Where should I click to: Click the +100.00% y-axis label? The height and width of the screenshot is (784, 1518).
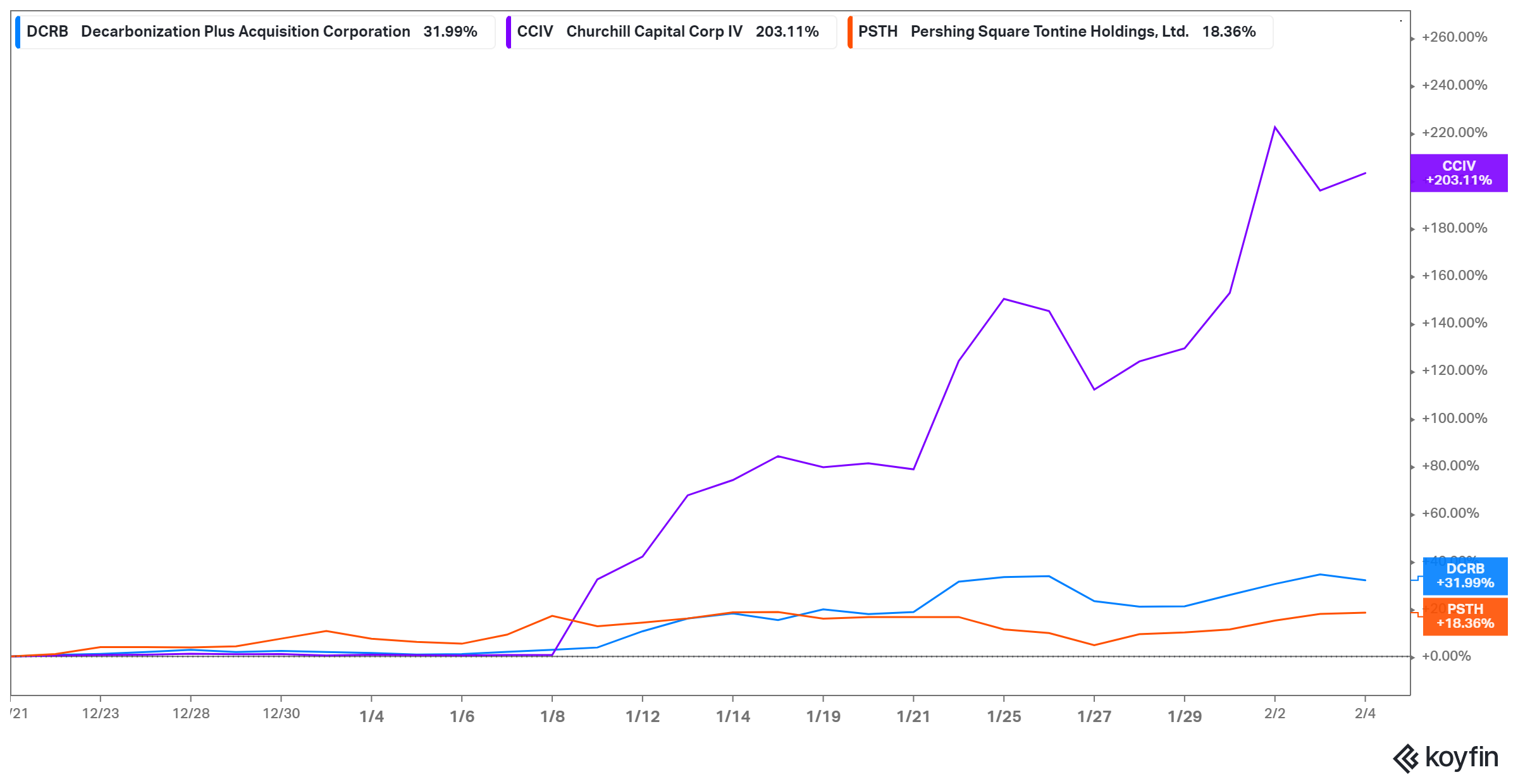(1454, 419)
